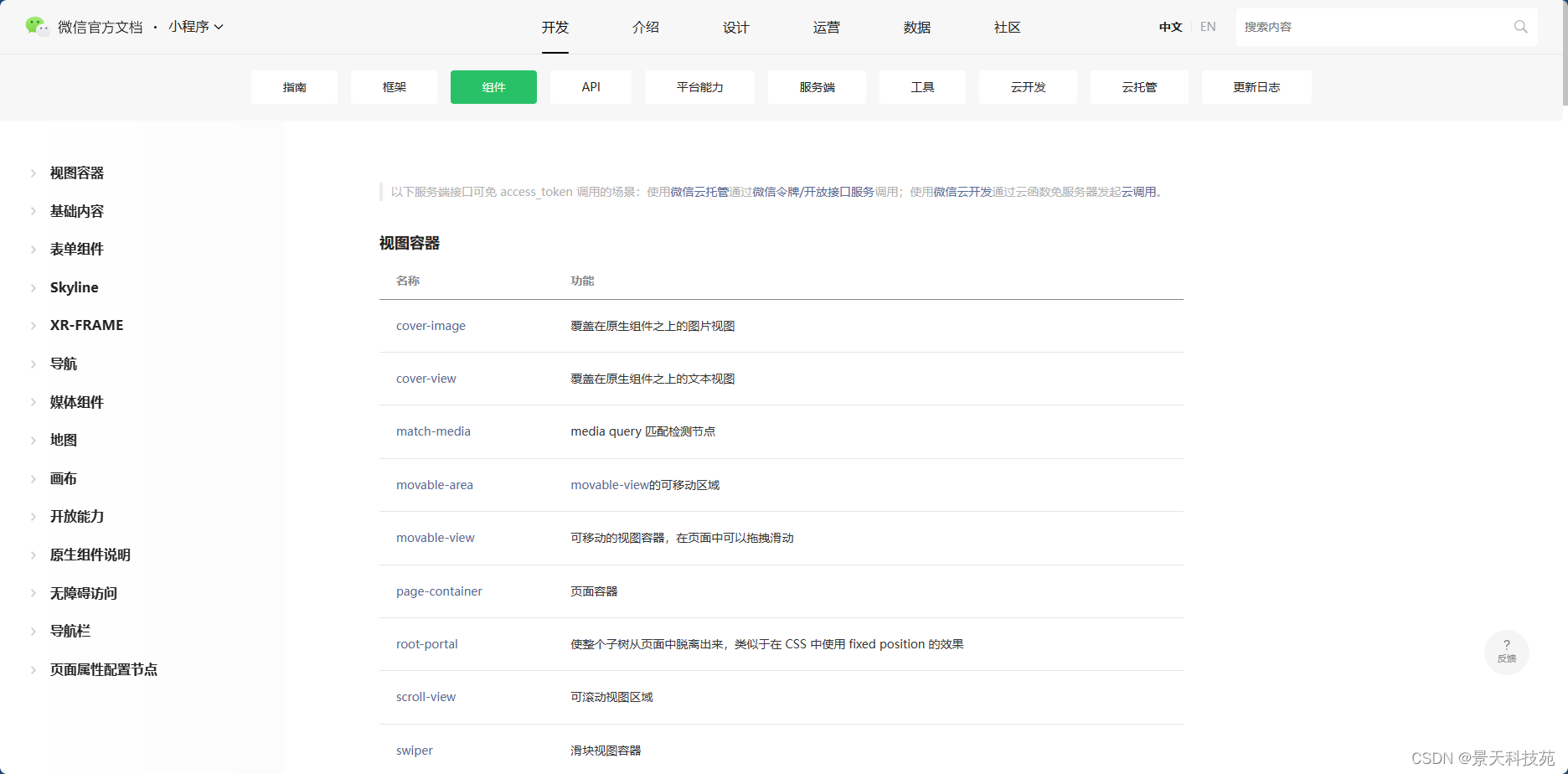This screenshot has width=1568, height=774.
Task: Open the 社区 menu item
Action: tap(1005, 27)
